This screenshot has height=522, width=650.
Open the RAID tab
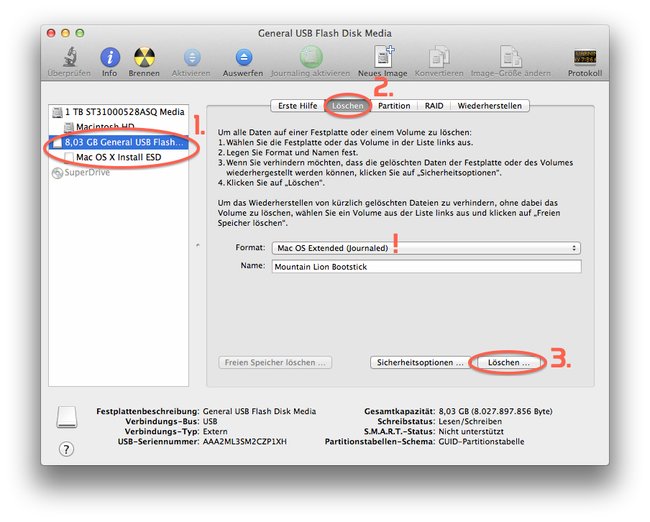pyautogui.click(x=434, y=106)
